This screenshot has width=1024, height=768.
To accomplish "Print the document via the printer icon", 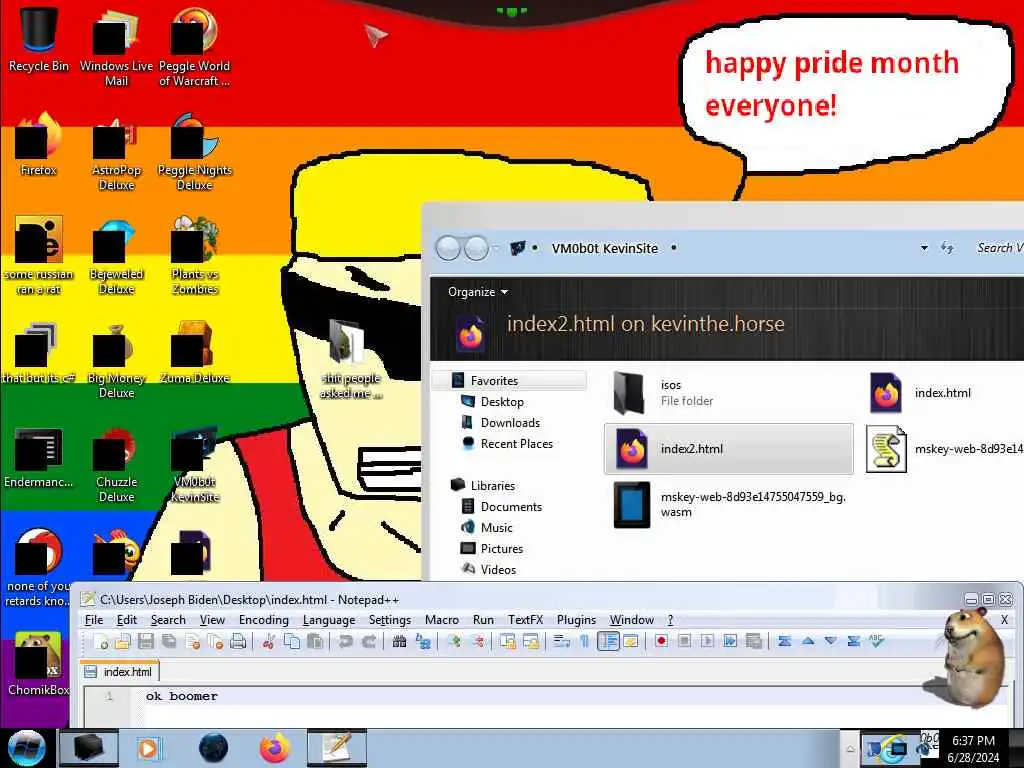I will tap(238, 642).
